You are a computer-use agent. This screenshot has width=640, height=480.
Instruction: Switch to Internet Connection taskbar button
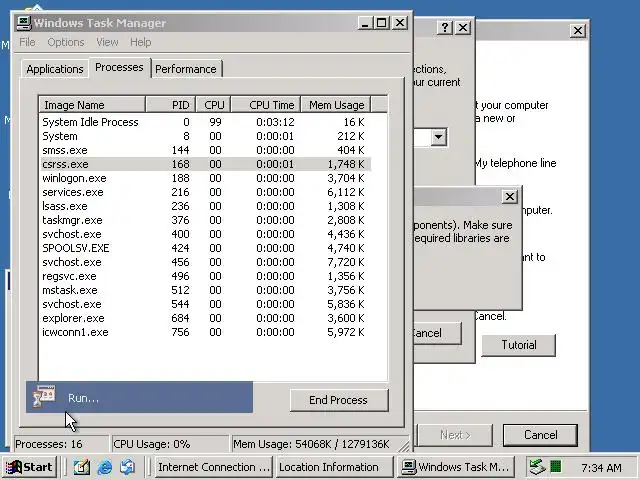coord(213,467)
